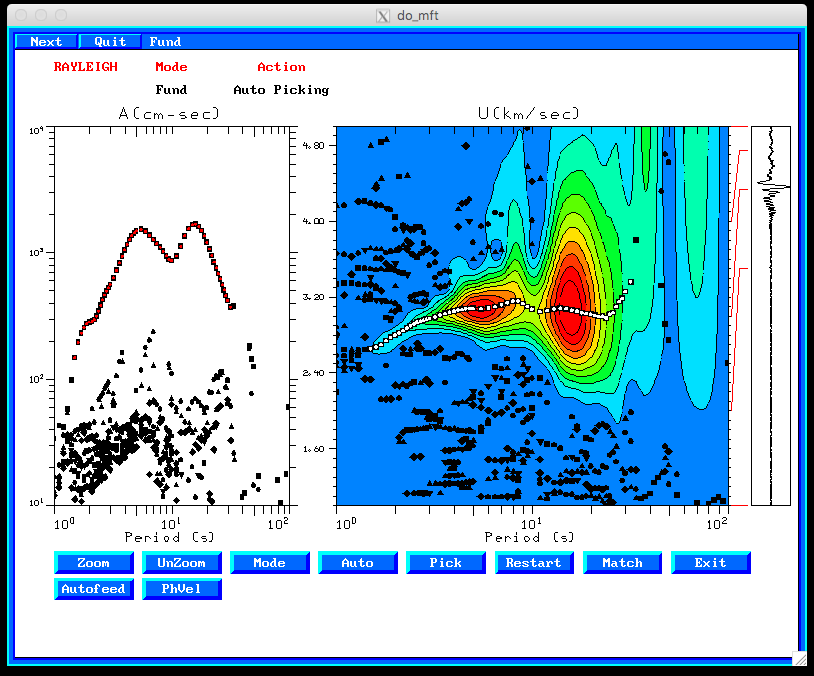Click the Auto Picking status text
Image resolution: width=814 pixels, height=676 pixels.
(281, 90)
